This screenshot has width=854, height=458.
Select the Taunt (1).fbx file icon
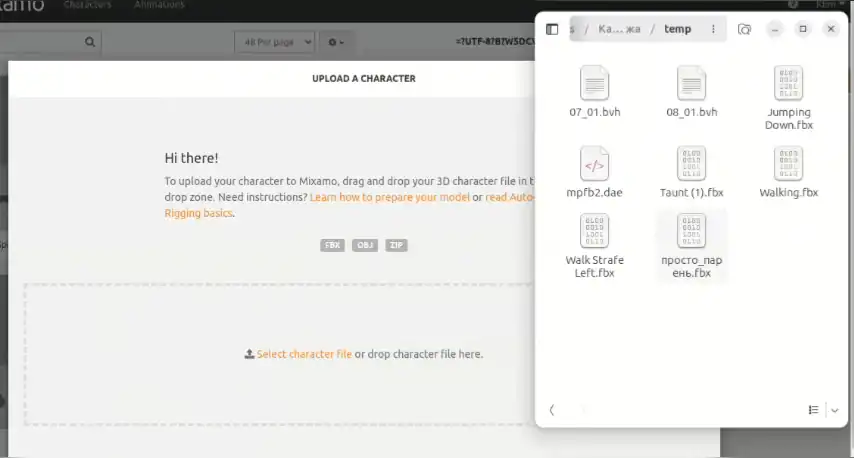[x=691, y=163]
